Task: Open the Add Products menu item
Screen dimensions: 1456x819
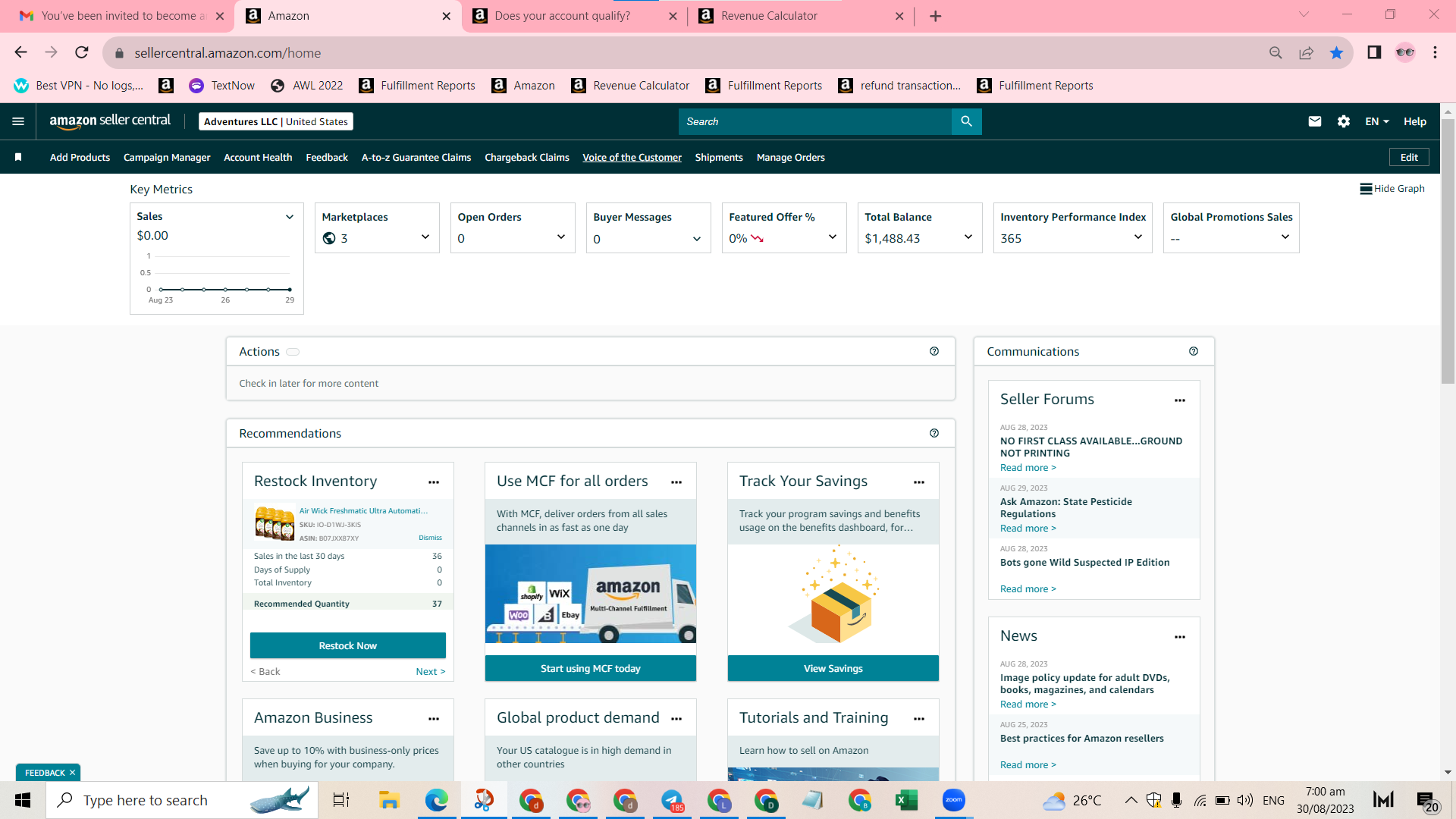Action: 80,157
